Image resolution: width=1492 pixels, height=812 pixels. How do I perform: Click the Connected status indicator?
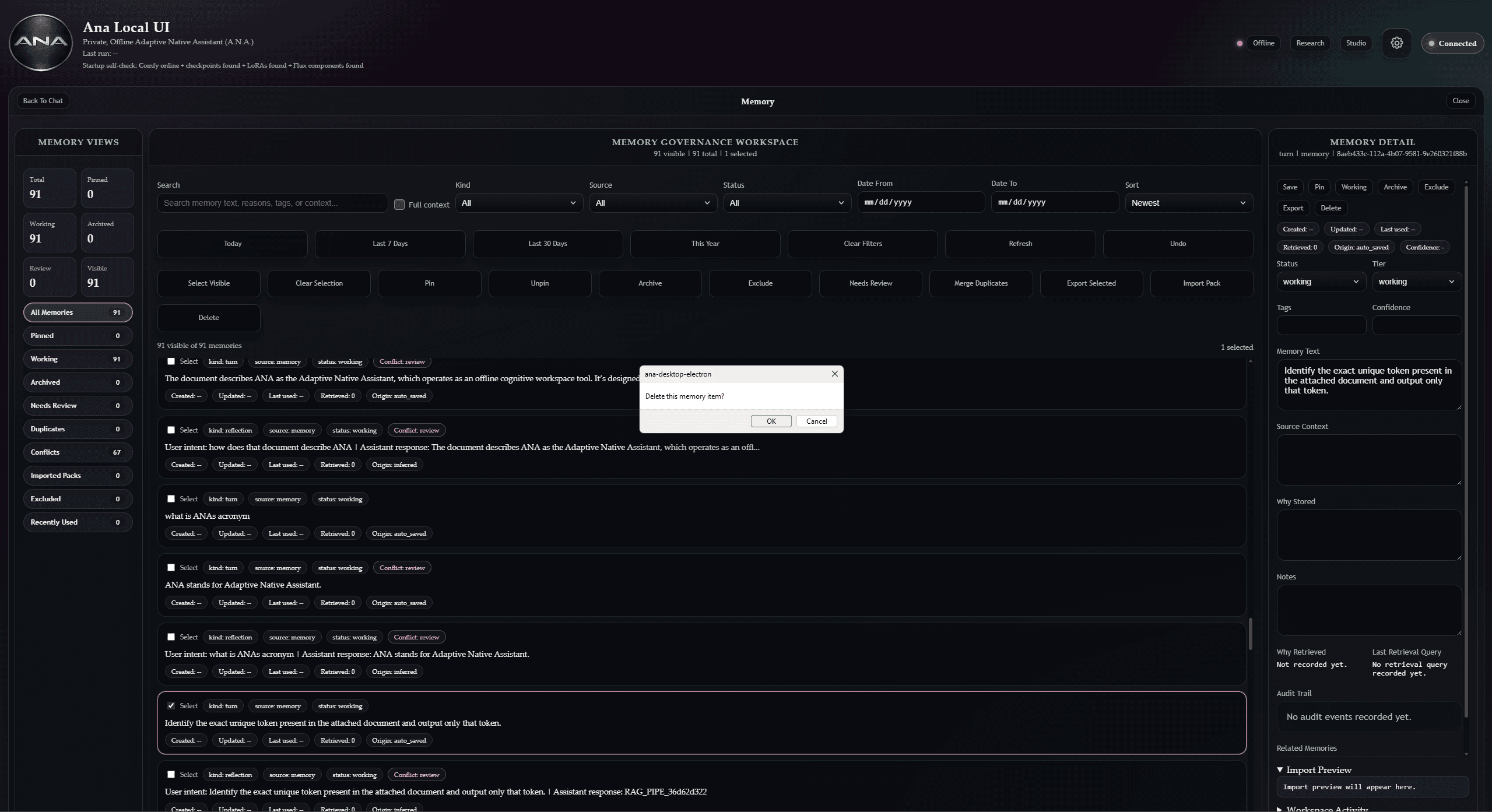tap(1452, 43)
